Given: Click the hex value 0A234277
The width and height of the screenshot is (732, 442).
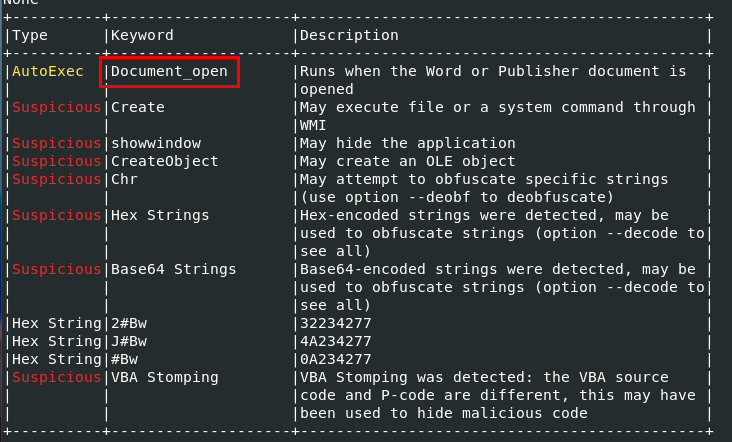Looking at the screenshot, I should pos(336,360).
